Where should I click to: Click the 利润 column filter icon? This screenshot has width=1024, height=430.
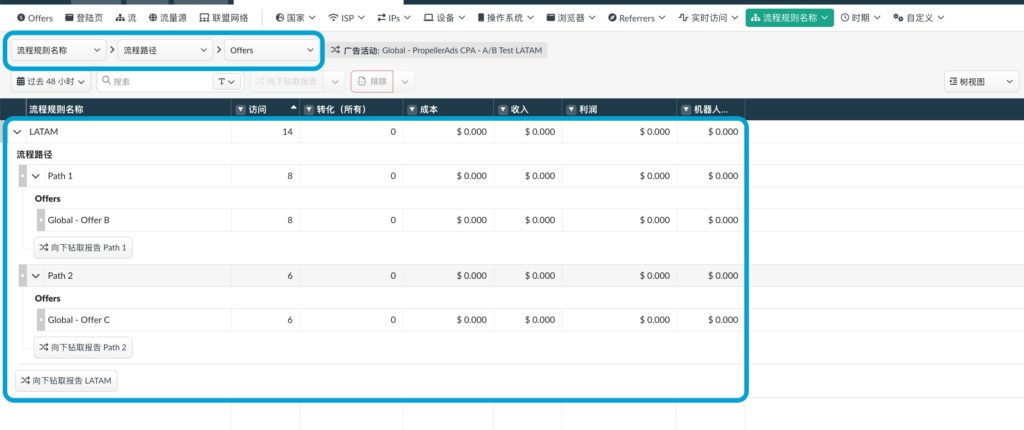[571, 110]
